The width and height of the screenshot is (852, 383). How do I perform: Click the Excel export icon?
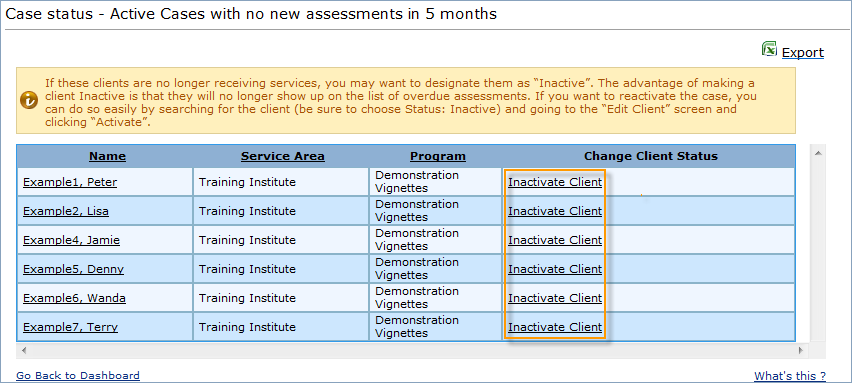[769, 49]
